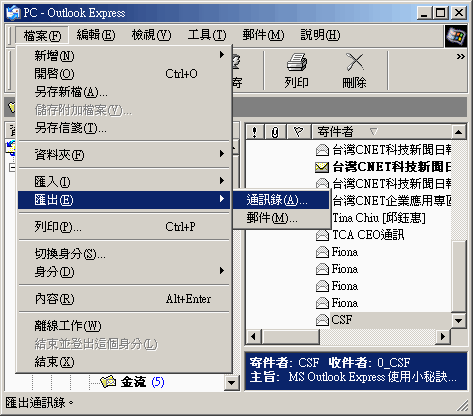The image size is (473, 416).
Task: Open the unread 台灣CNET科技新聞 bold message envelope
Action: click(322, 167)
